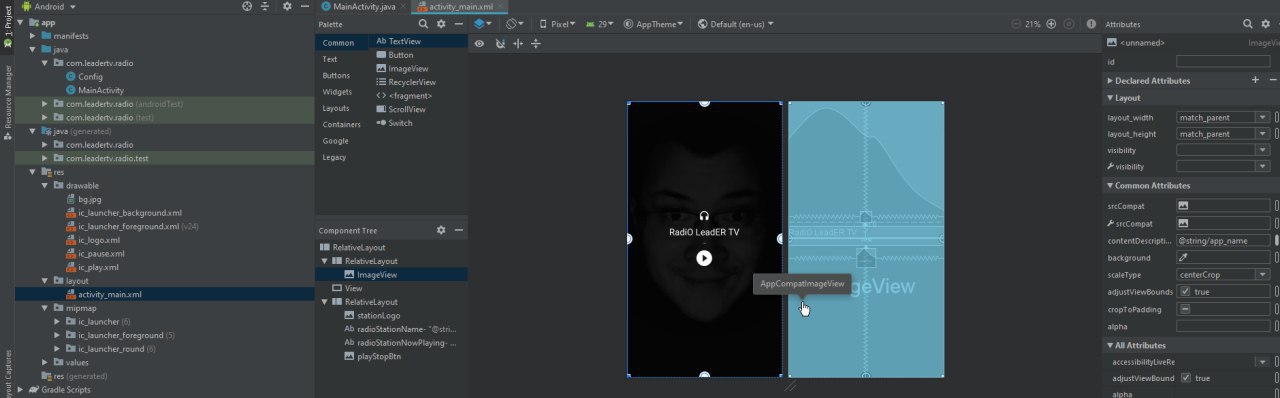Click the play button in preview
Image resolution: width=1280 pixels, height=398 pixels.
coord(704,257)
